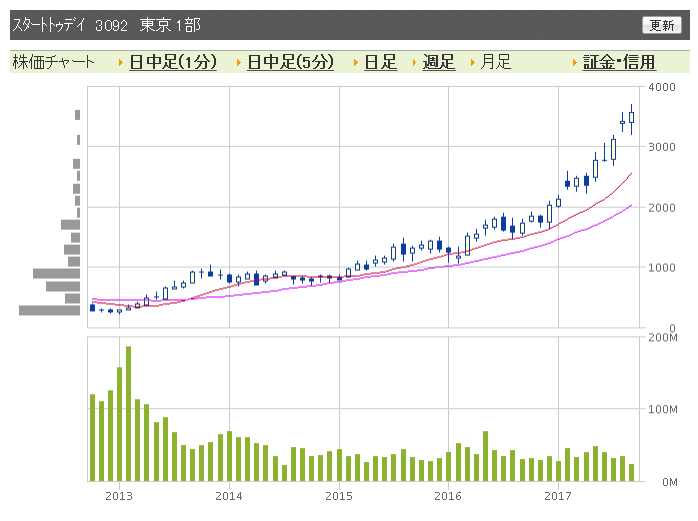The image size is (698, 521).
Task: Click the 200M volume axis label
Action: tap(663, 338)
